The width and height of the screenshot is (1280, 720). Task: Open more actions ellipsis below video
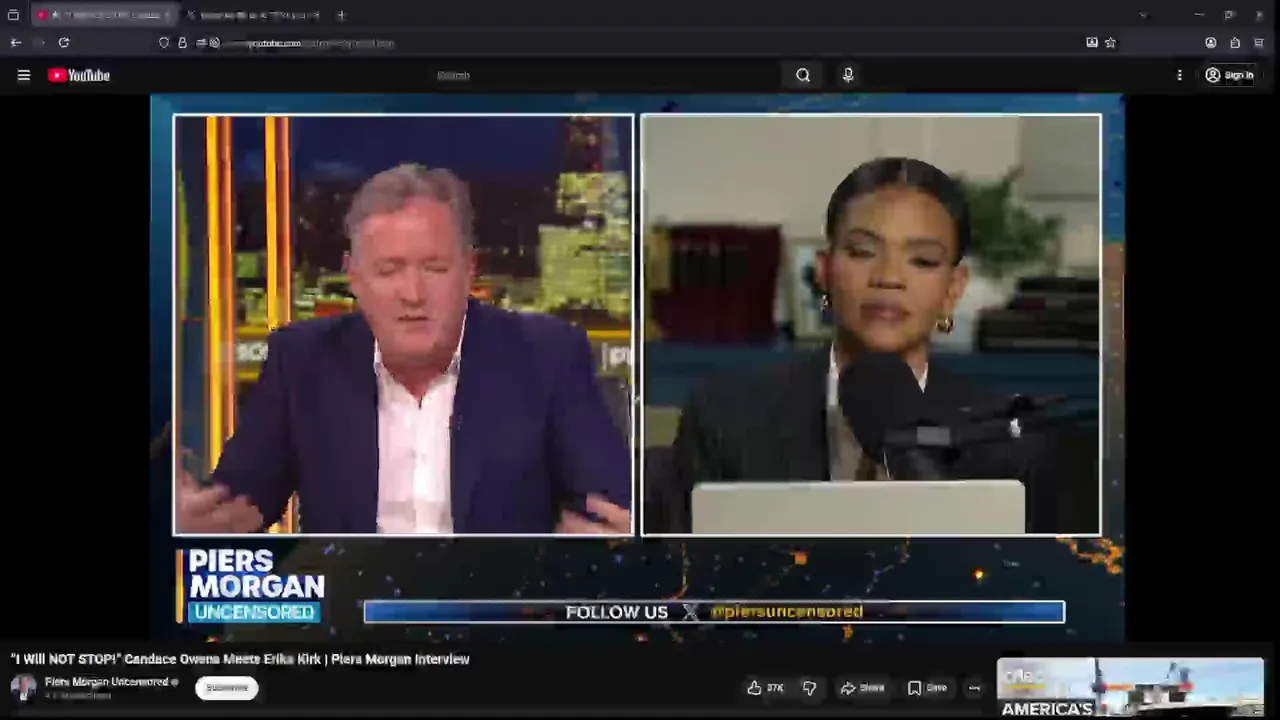974,688
